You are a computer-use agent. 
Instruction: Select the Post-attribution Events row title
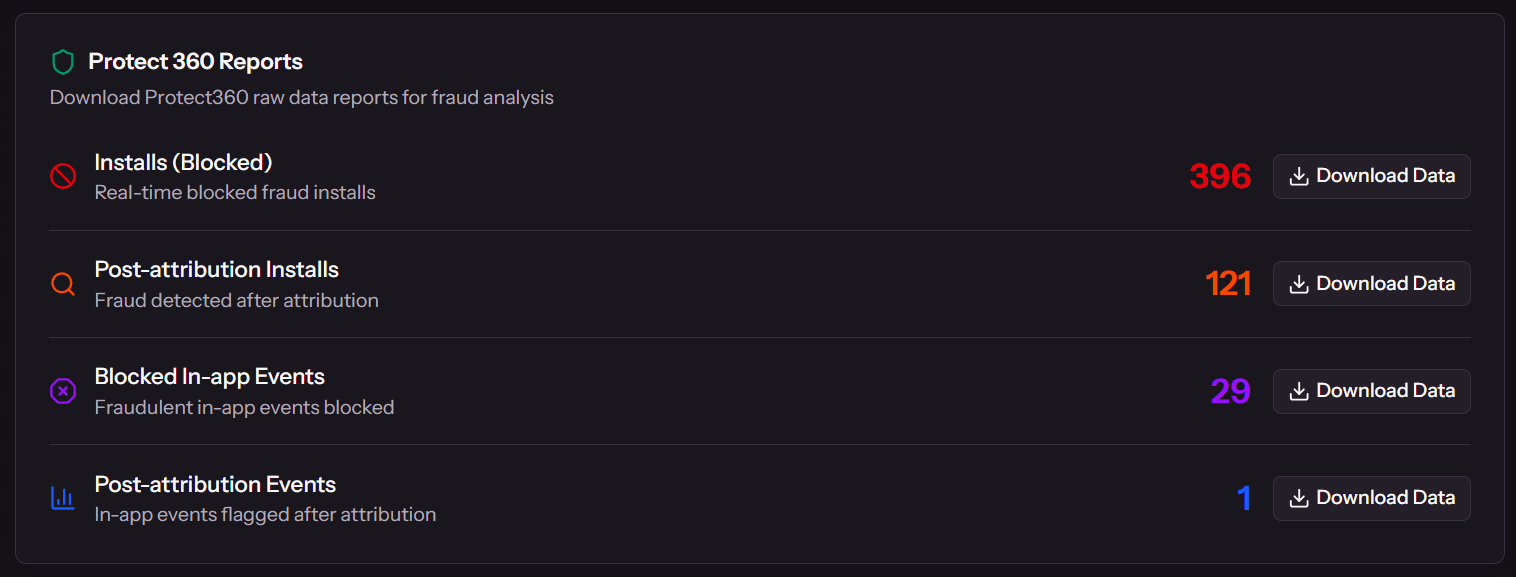[215, 484]
